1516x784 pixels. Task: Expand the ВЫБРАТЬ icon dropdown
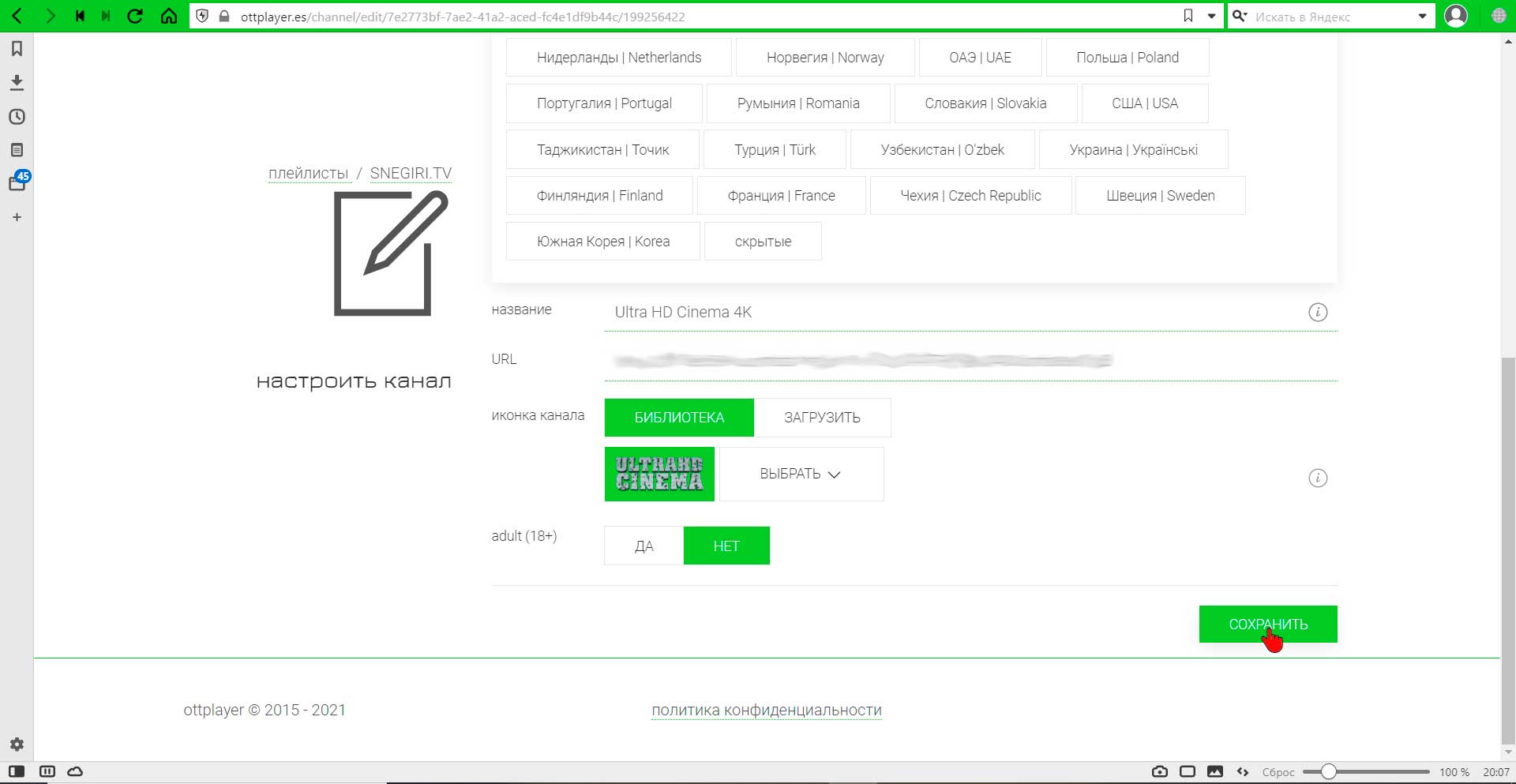pos(801,474)
